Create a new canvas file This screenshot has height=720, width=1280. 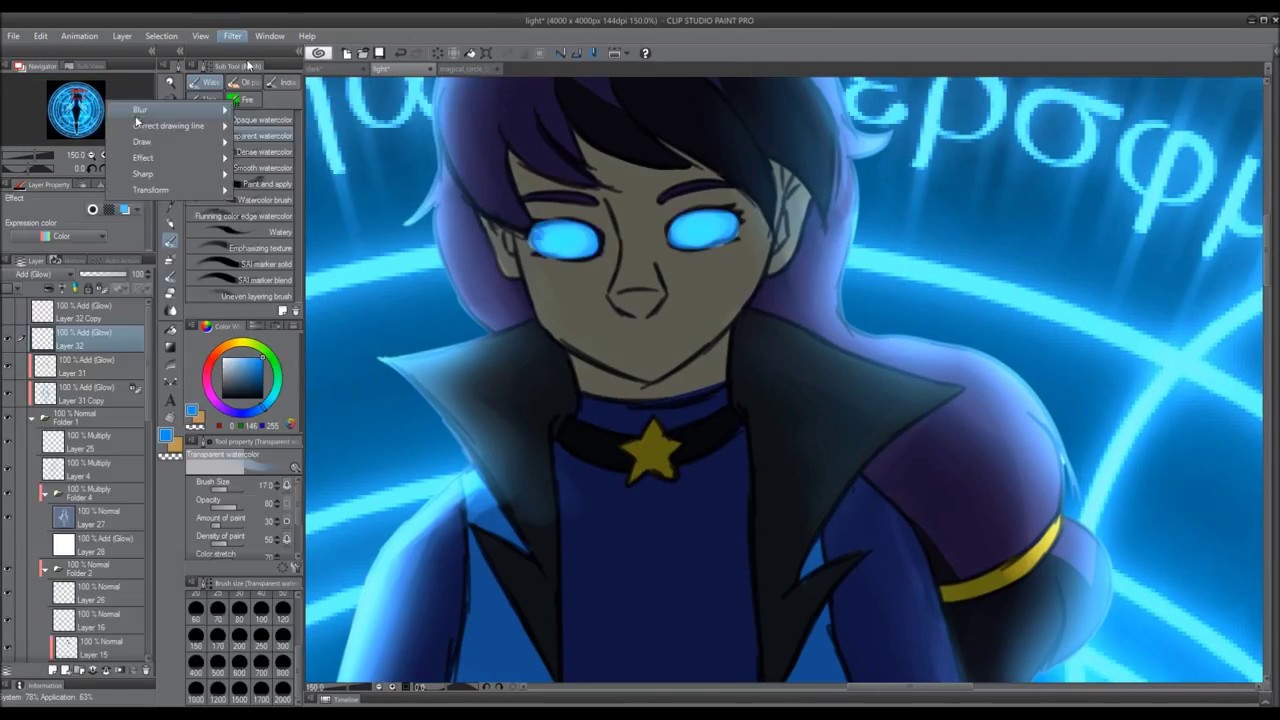pos(346,53)
